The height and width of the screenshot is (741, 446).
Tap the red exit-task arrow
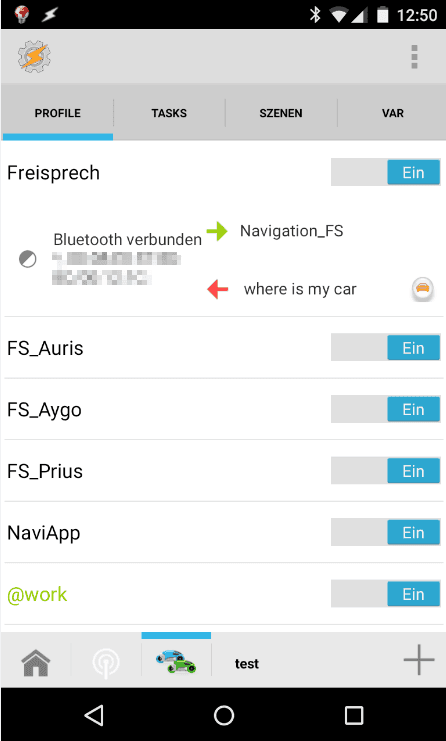click(x=217, y=289)
